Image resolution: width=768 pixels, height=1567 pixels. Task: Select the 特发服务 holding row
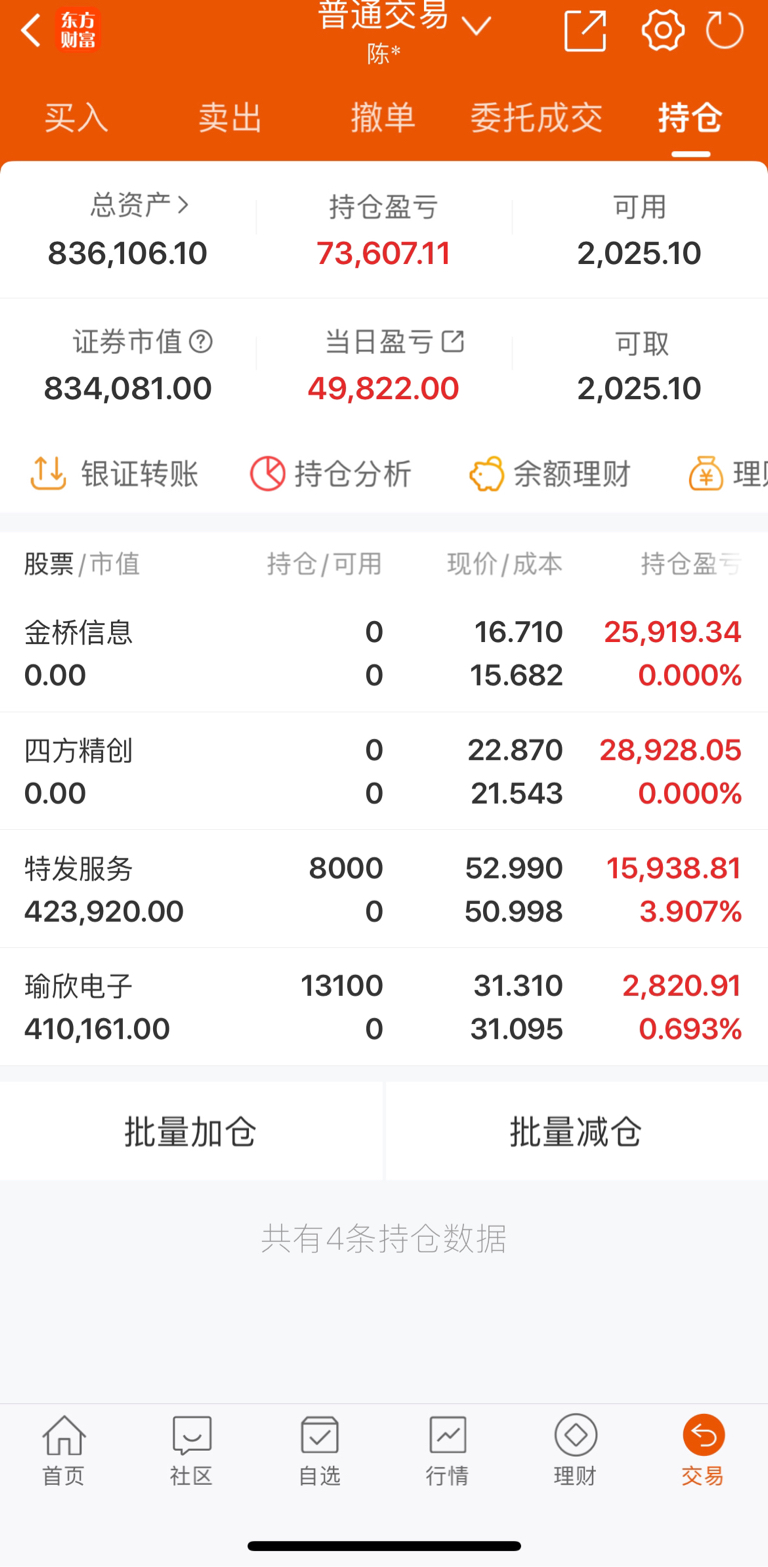tap(384, 889)
